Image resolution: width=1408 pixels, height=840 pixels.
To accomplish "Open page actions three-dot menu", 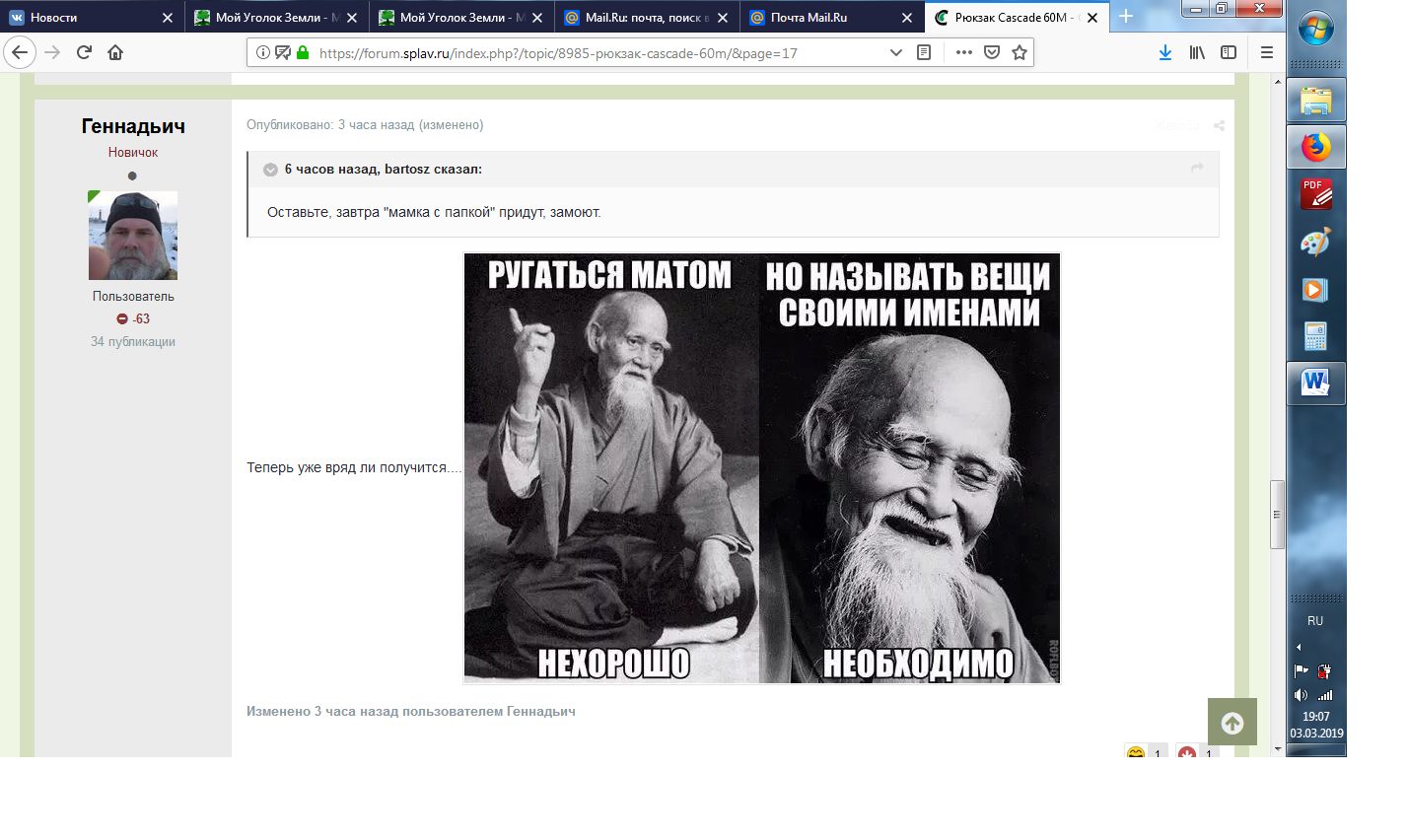I will pyautogui.click(x=963, y=52).
